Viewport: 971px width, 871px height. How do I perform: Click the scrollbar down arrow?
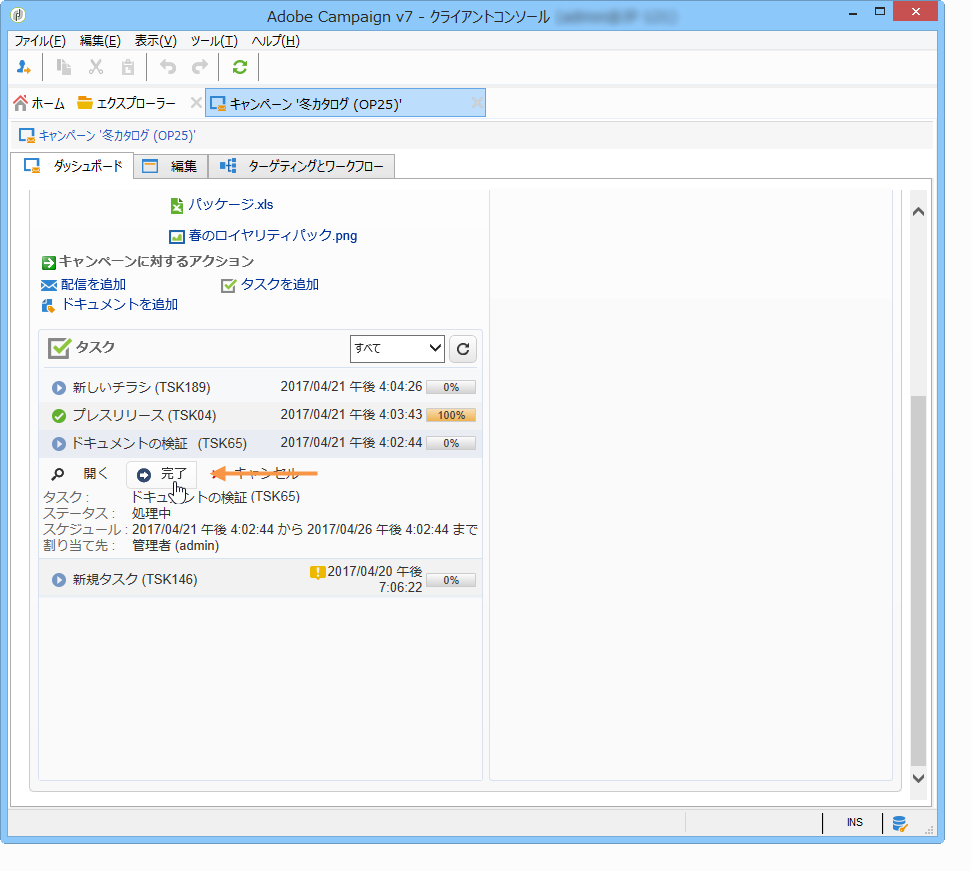tap(918, 778)
